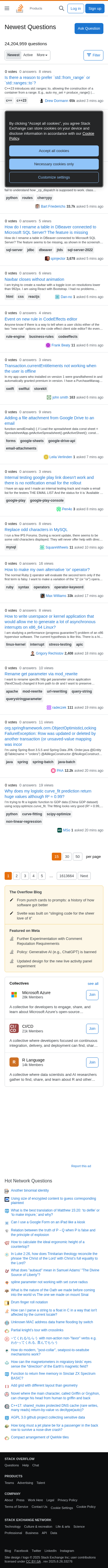Click the Ask Question button

tap(89, 28)
